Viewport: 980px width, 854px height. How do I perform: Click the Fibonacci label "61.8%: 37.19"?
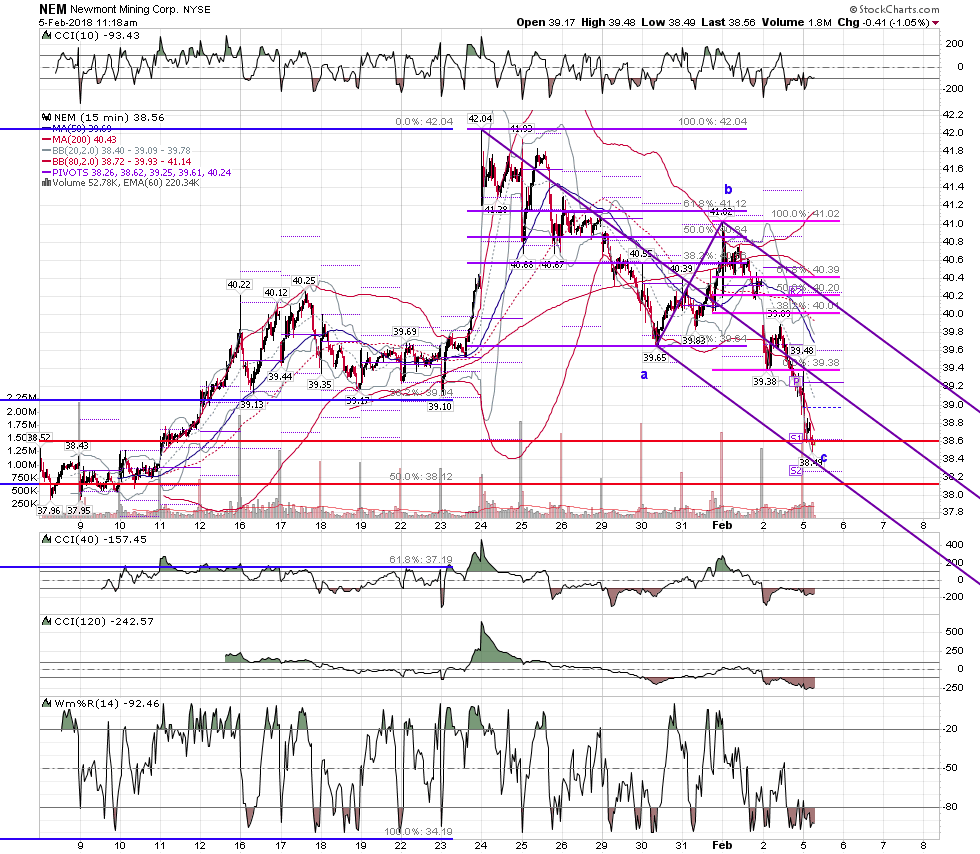pyautogui.click(x=421, y=560)
